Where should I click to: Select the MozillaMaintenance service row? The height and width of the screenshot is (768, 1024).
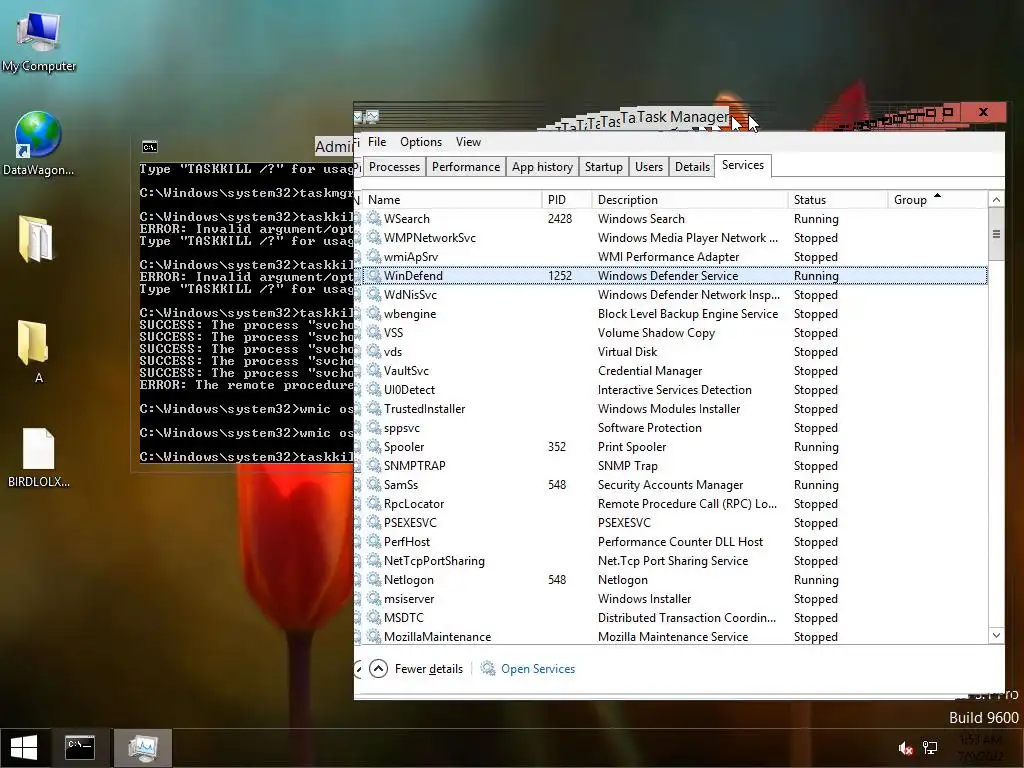[675, 636]
